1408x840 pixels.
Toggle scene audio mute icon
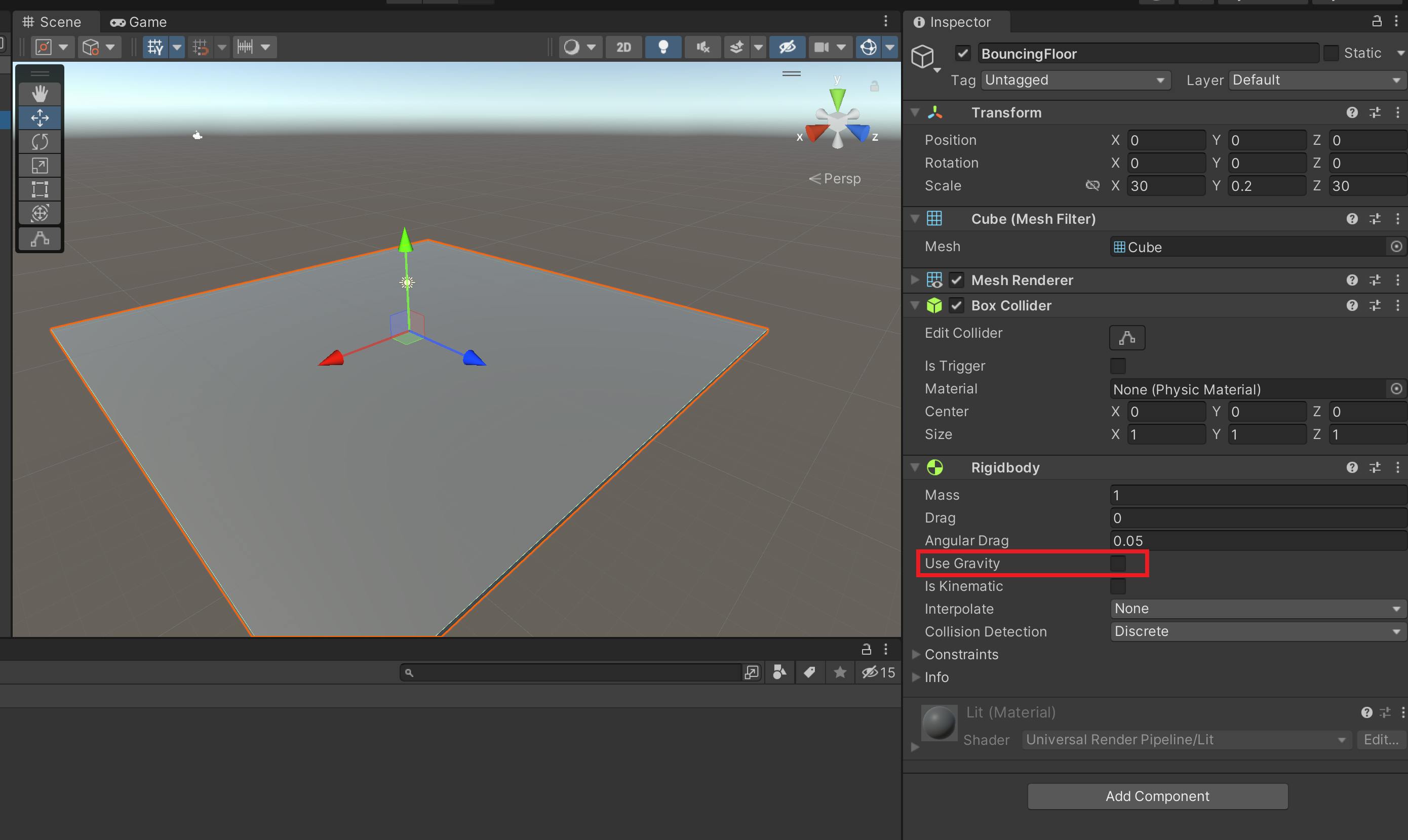[702, 47]
